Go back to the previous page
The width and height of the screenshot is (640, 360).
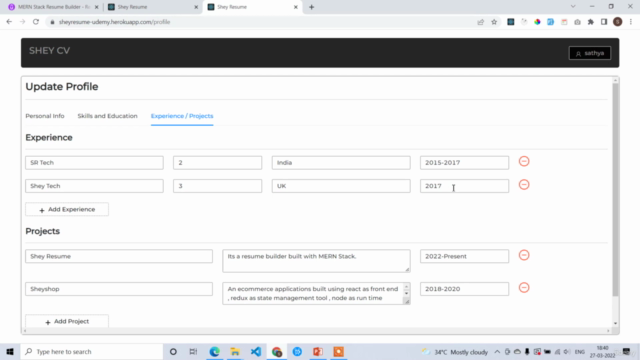(9, 22)
